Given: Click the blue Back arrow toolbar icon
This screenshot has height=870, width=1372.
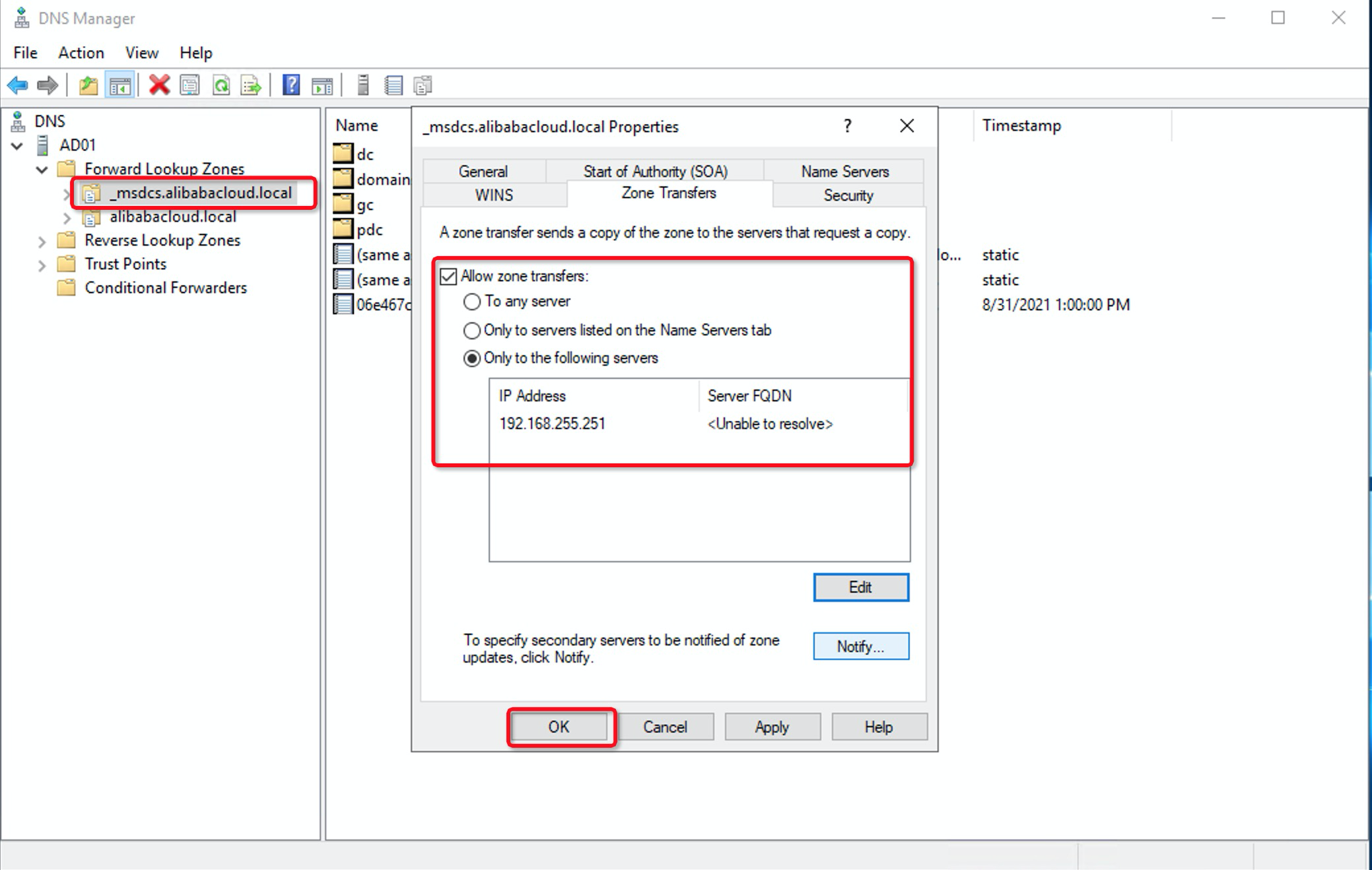Looking at the screenshot, I should point(18,85).
